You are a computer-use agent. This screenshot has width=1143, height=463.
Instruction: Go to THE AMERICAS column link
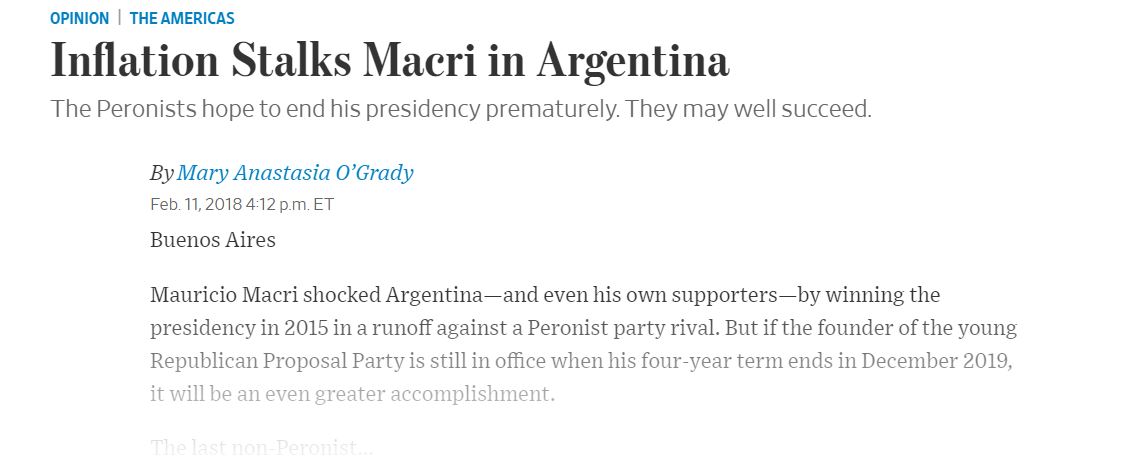(x=182, y=18)
